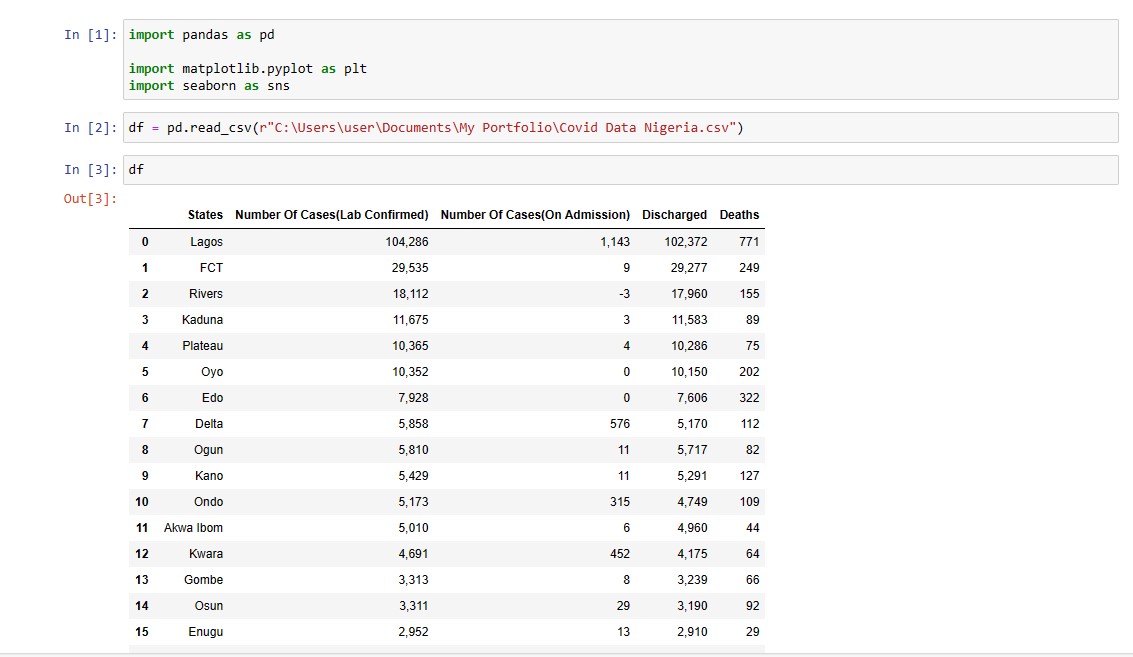Select the Ondo state cell
Viewport: 1133px width, 657px height.
point(208,502)
